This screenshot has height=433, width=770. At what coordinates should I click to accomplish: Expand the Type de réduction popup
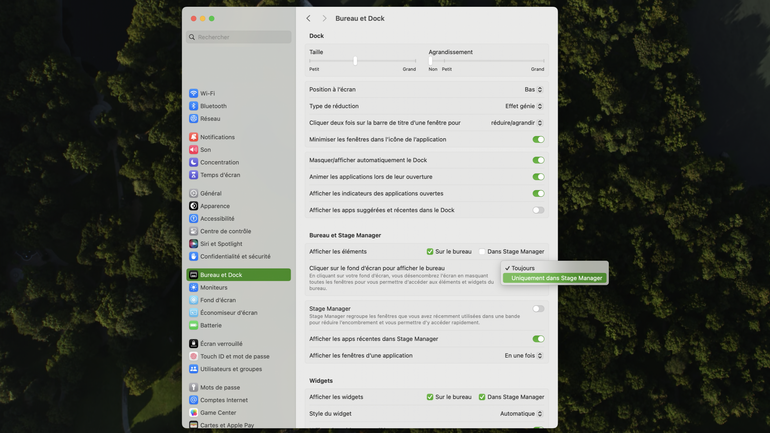pos(524,106)
